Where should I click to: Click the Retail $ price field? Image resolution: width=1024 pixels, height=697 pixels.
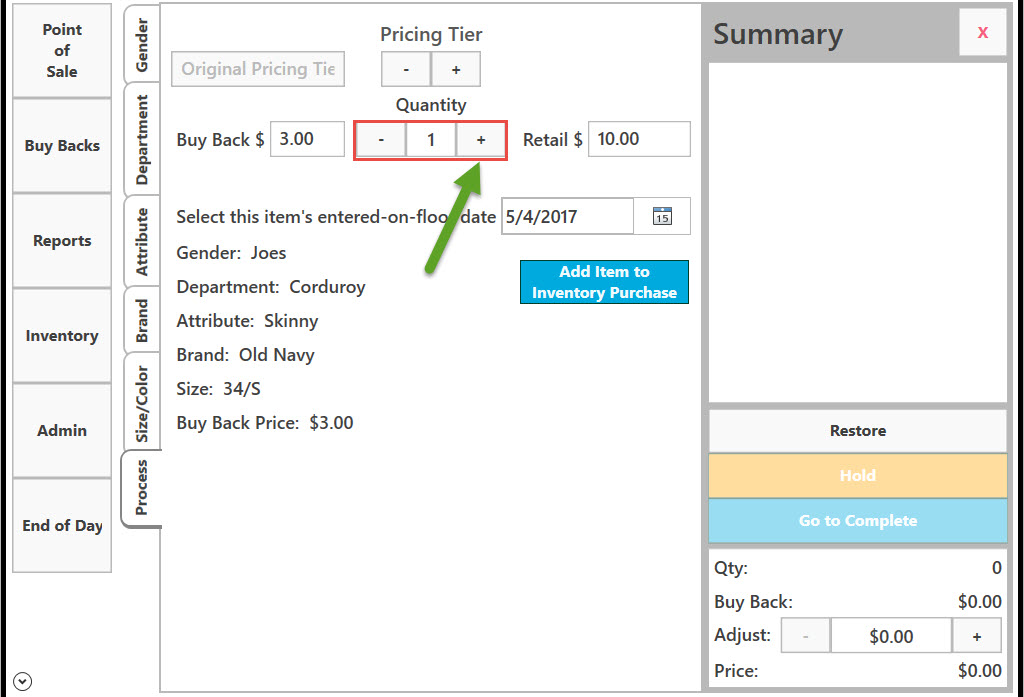pos(639,139)
